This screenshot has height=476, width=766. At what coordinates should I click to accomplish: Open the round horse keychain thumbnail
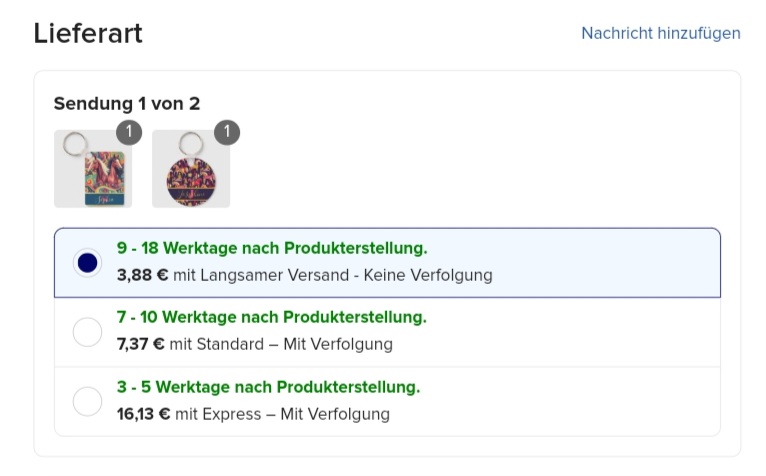[x=191, y=169]
